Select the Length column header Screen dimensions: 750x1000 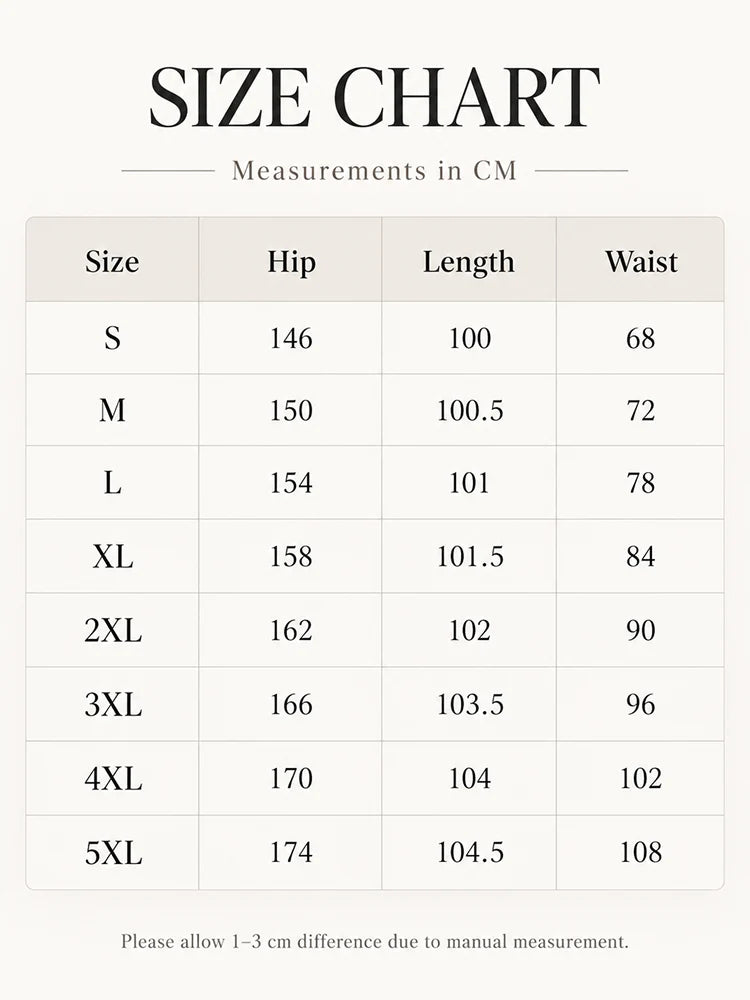[469, 263]
